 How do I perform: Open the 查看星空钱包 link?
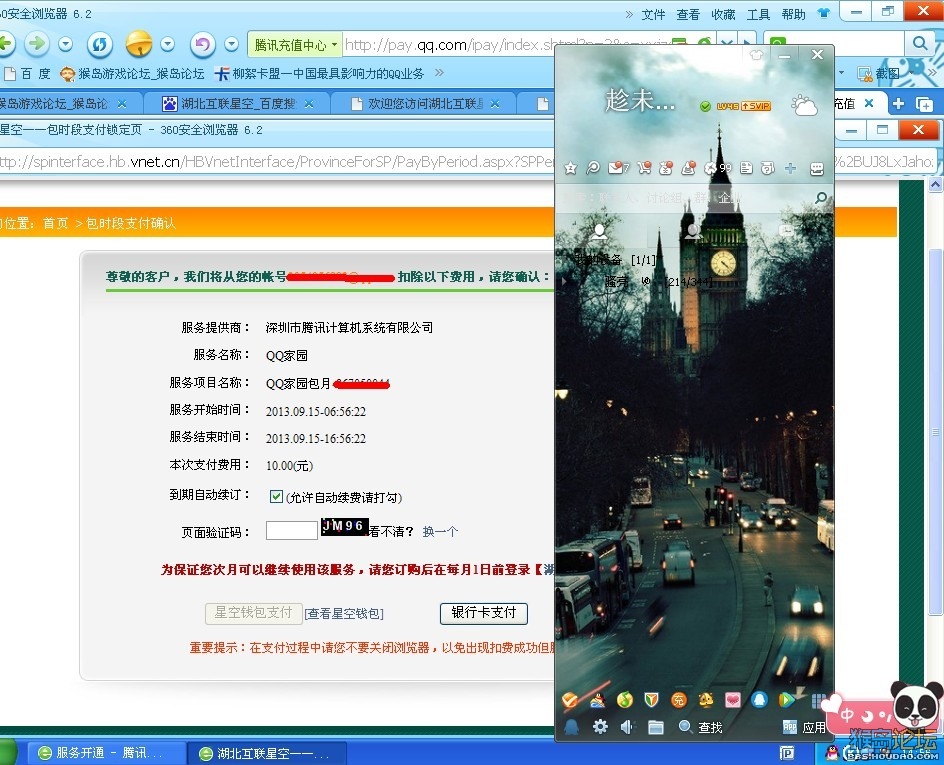click(x=344, y=613)
